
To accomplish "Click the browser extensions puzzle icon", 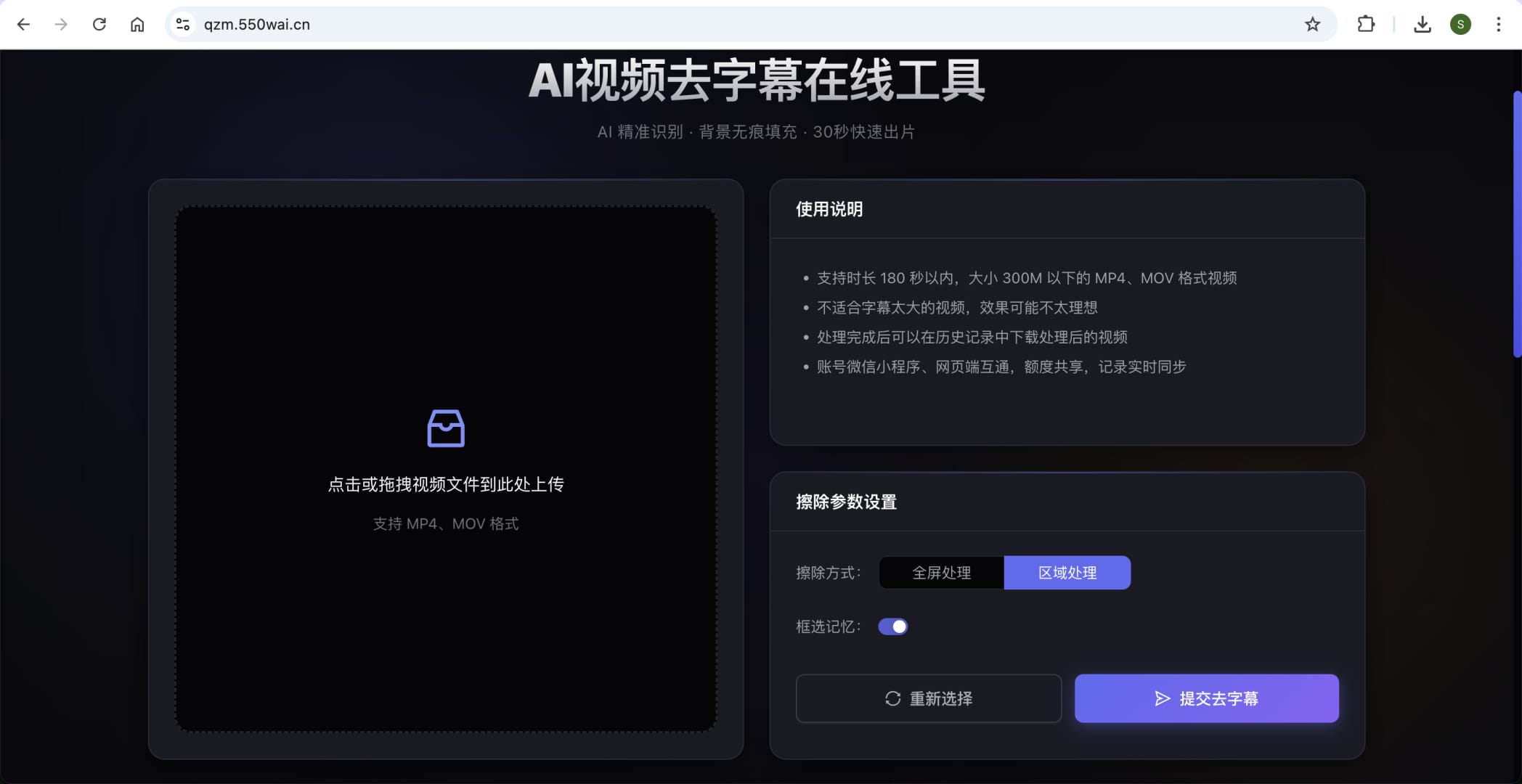I will tap(1366, 24).
